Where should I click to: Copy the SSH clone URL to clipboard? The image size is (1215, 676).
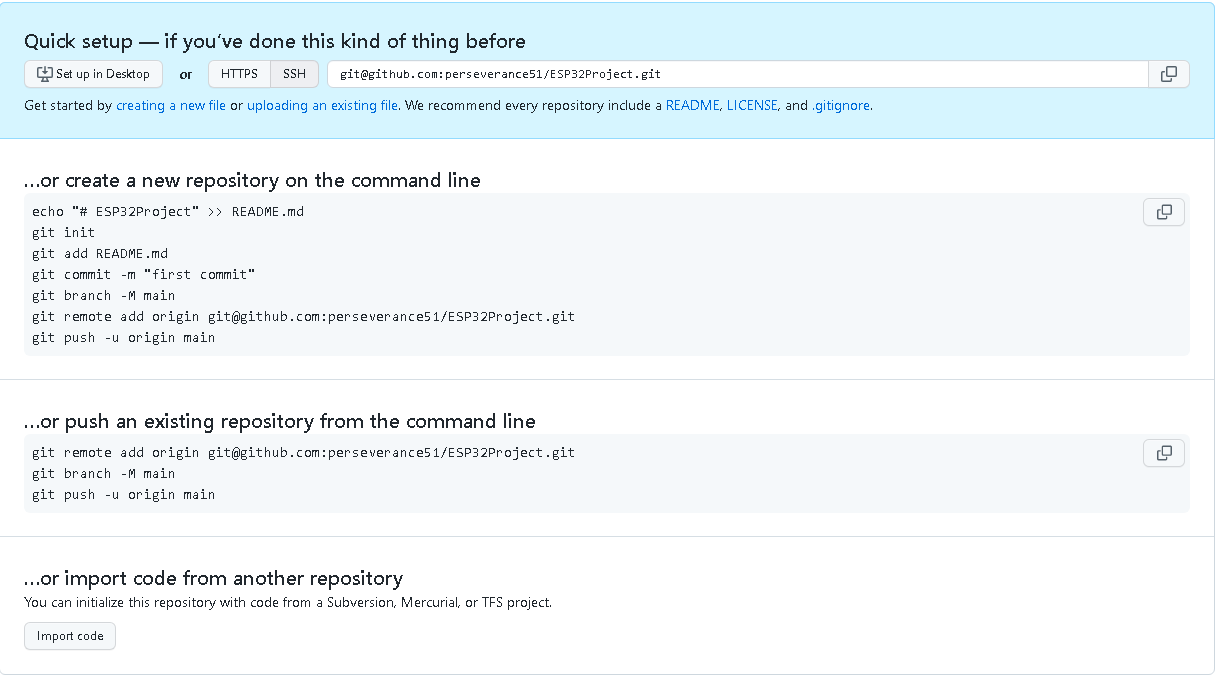pos(1168,74)
